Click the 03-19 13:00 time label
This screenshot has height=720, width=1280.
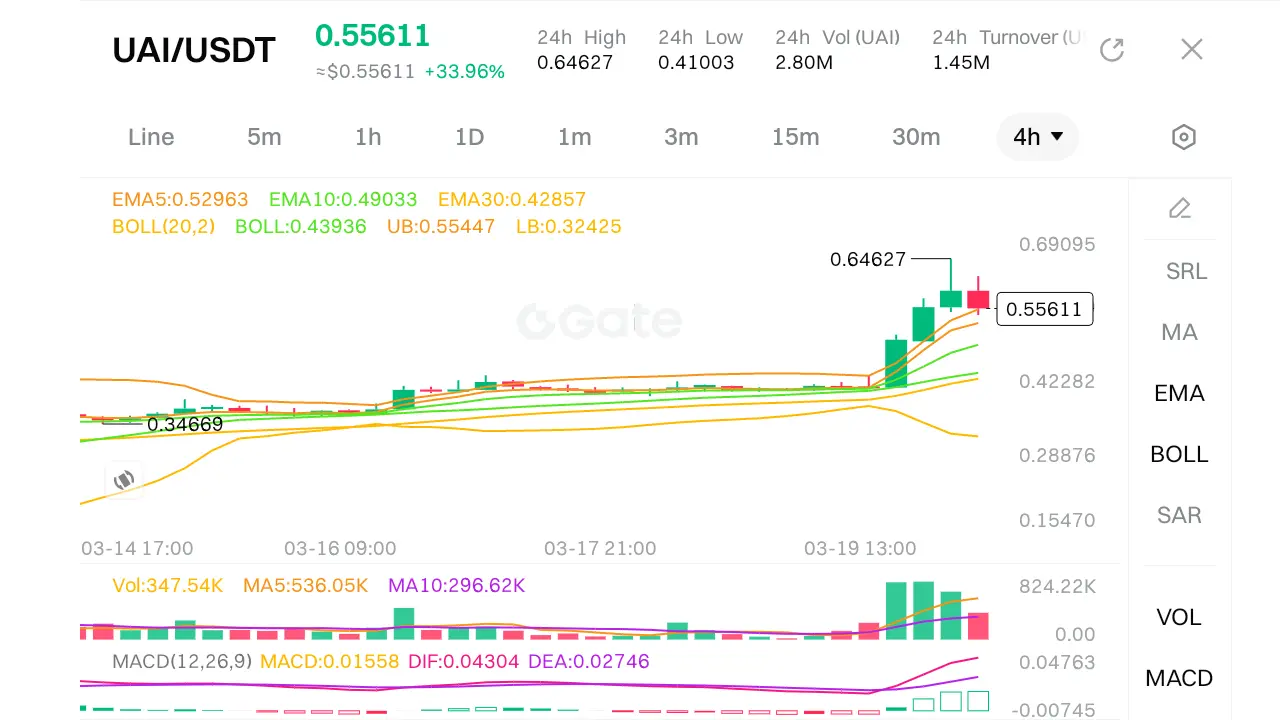click(x=860, y=548)
